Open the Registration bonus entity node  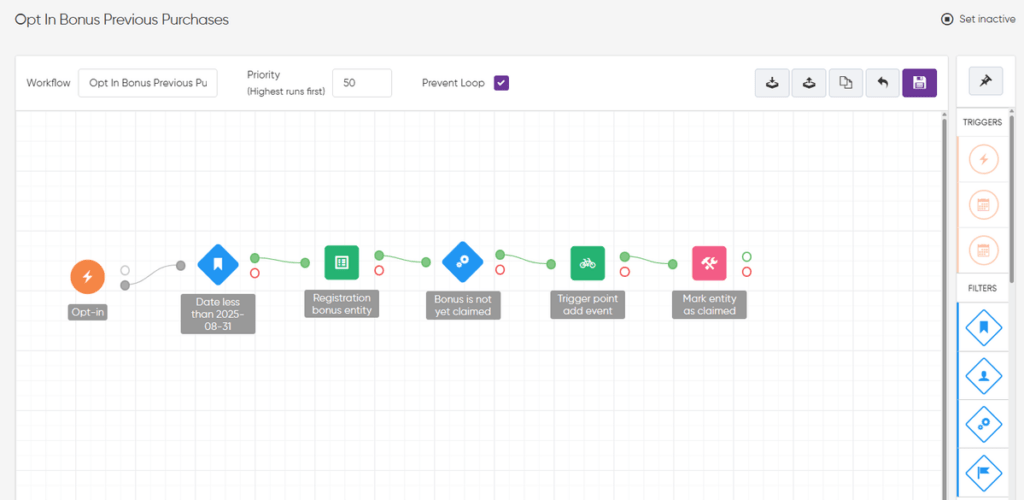tap(342, 262)
